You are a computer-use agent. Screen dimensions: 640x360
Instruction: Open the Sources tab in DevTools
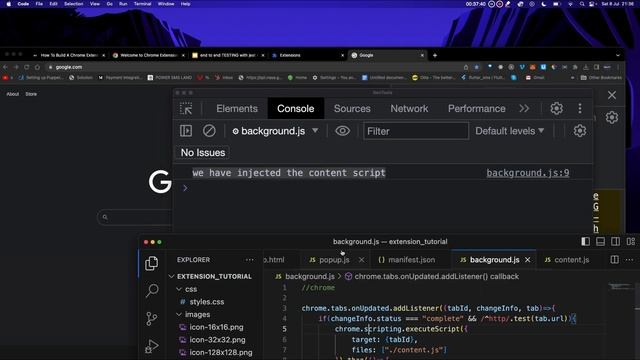(x=352, y=109)
